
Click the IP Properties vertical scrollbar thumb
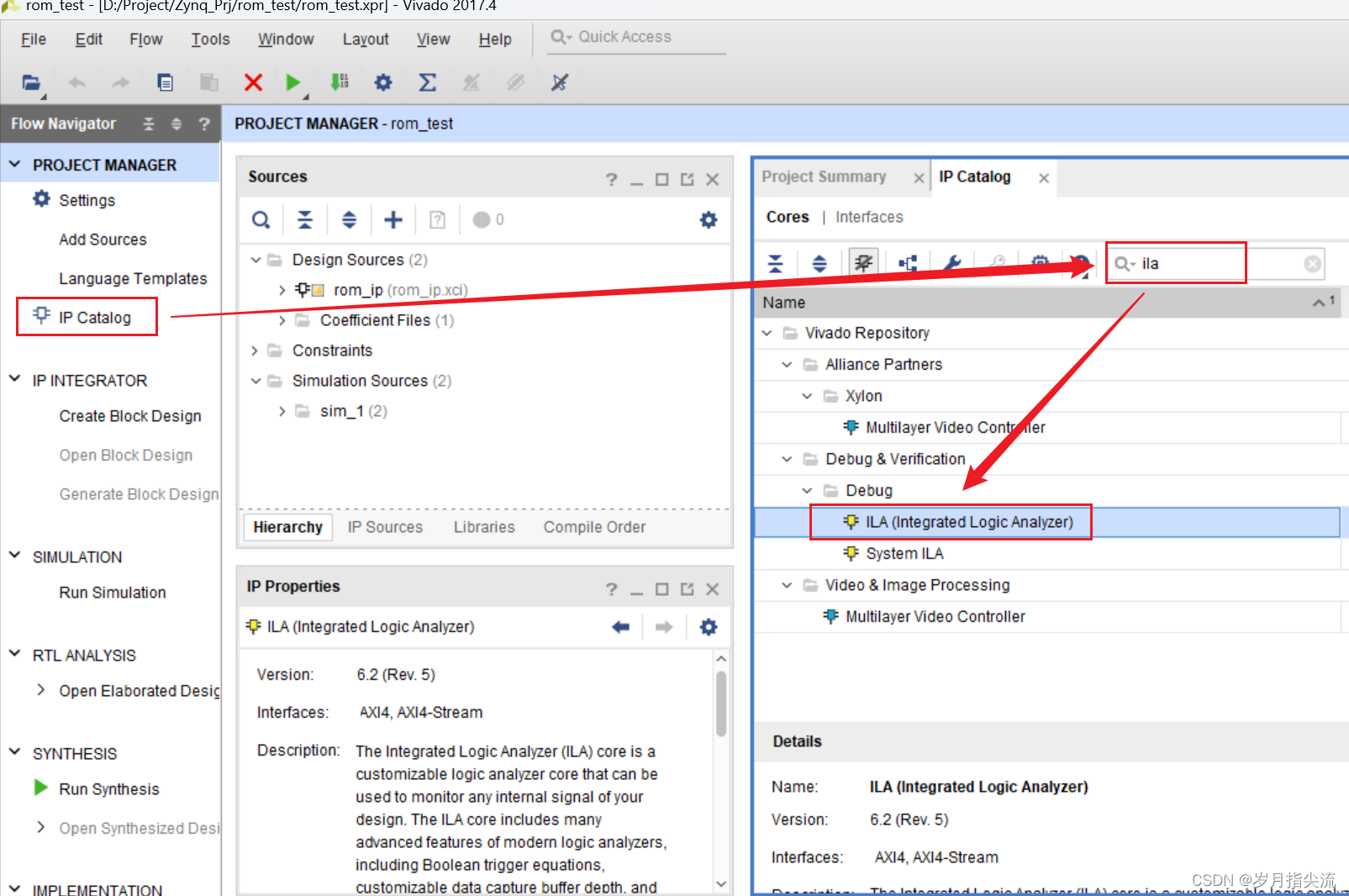721,704
